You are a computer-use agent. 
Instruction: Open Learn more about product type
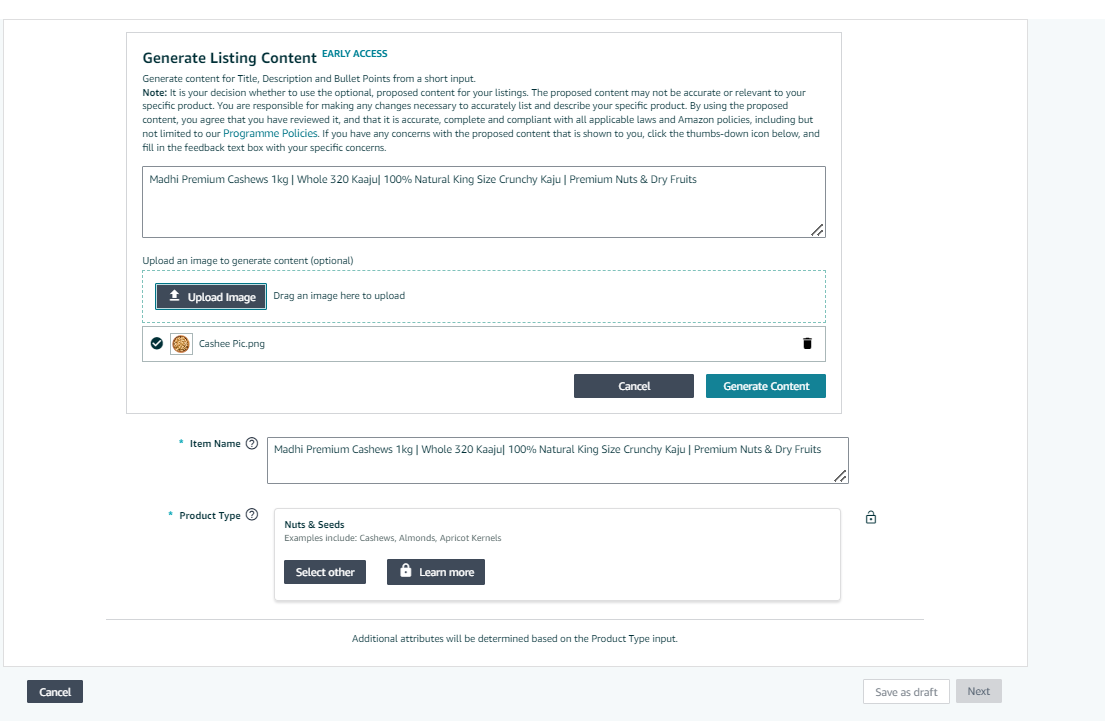436,572
